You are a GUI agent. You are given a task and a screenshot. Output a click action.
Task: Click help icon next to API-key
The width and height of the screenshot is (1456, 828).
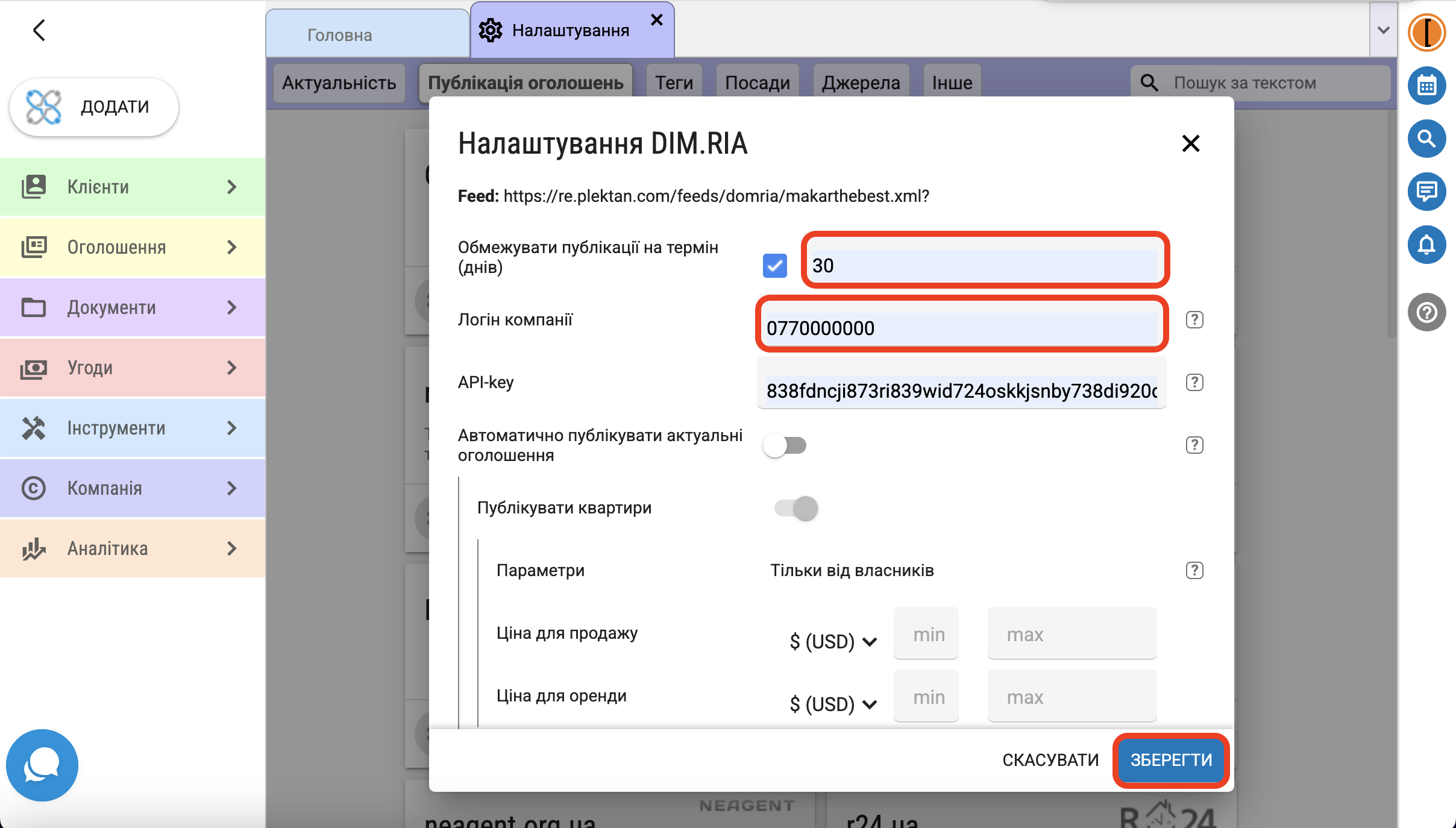click(x=1194, y=382)
